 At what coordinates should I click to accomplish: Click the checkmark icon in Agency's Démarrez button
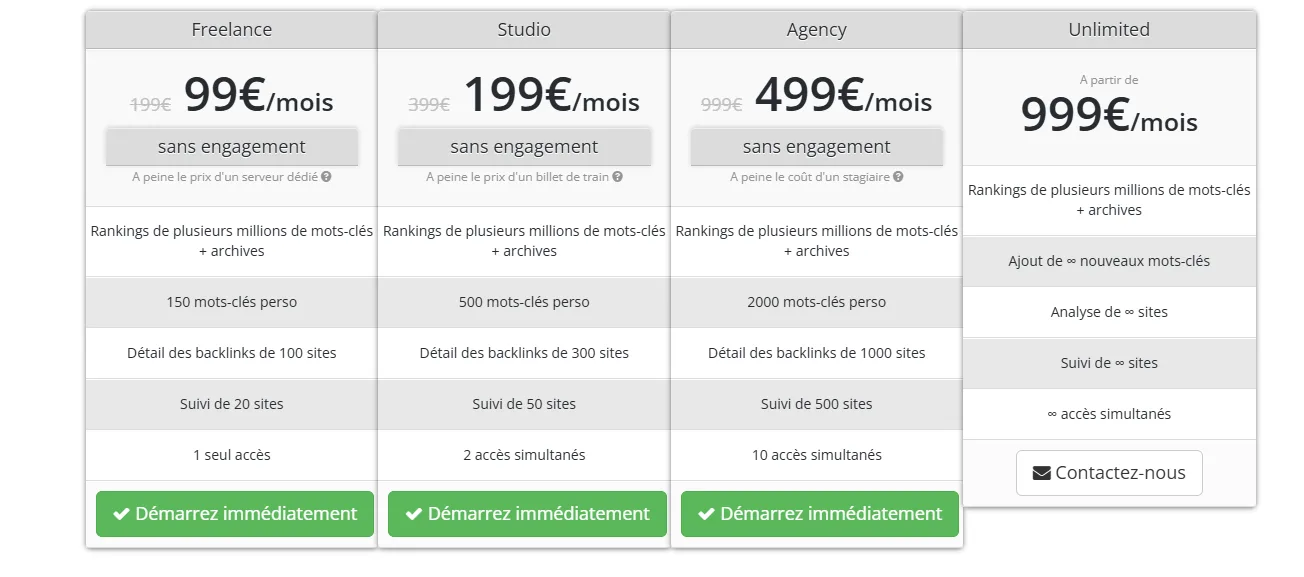coord(706,514)
